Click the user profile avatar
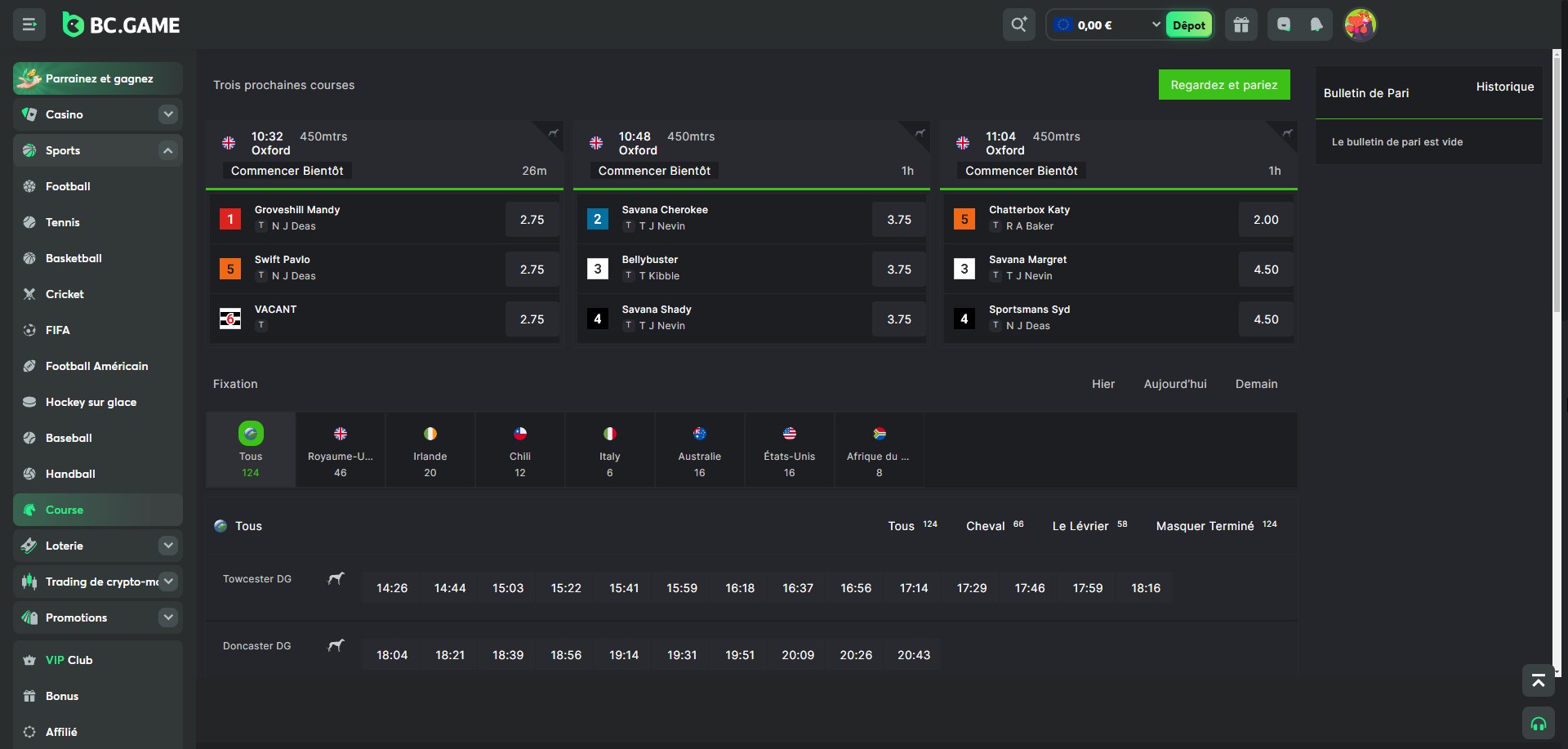1568x749 pixels. point(1360,25)
